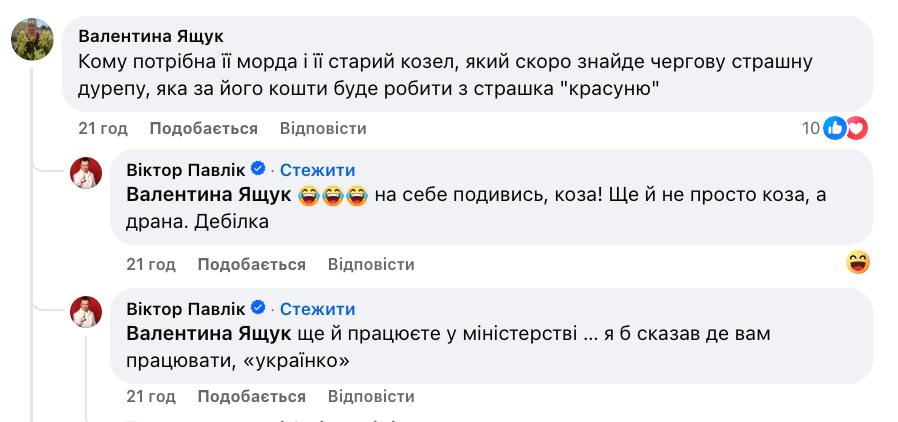The width and height of the screenshot is (898, 422).
Task: Show the reaction count "10" on the top comment
Action: (810, 128)
